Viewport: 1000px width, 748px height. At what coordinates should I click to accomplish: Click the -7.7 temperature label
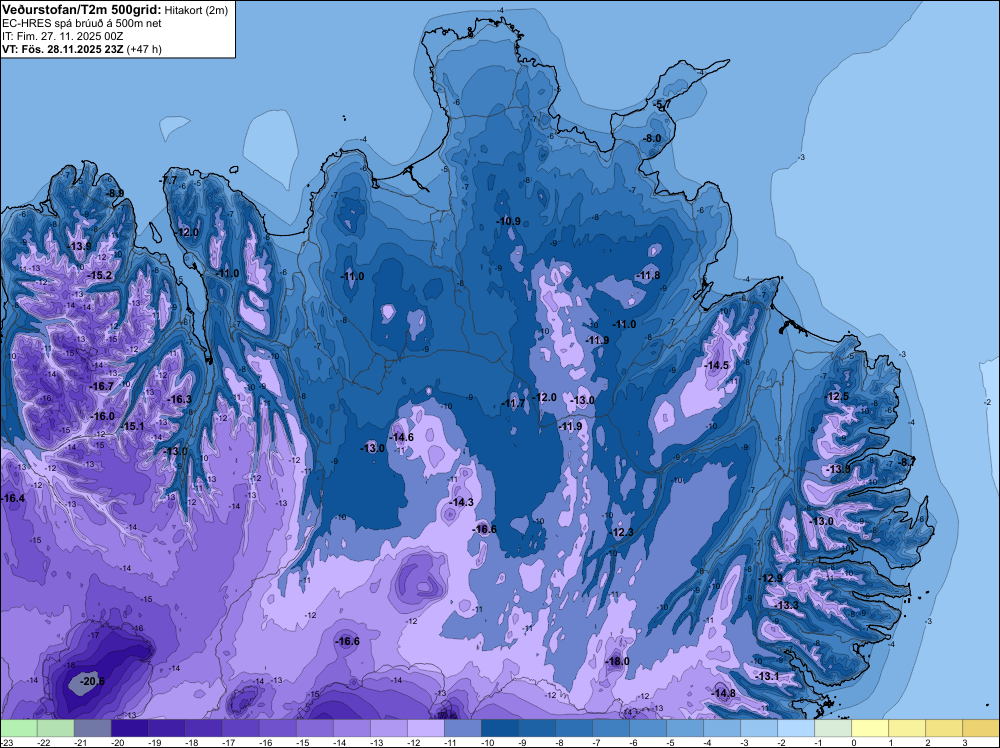pos(168,180)
